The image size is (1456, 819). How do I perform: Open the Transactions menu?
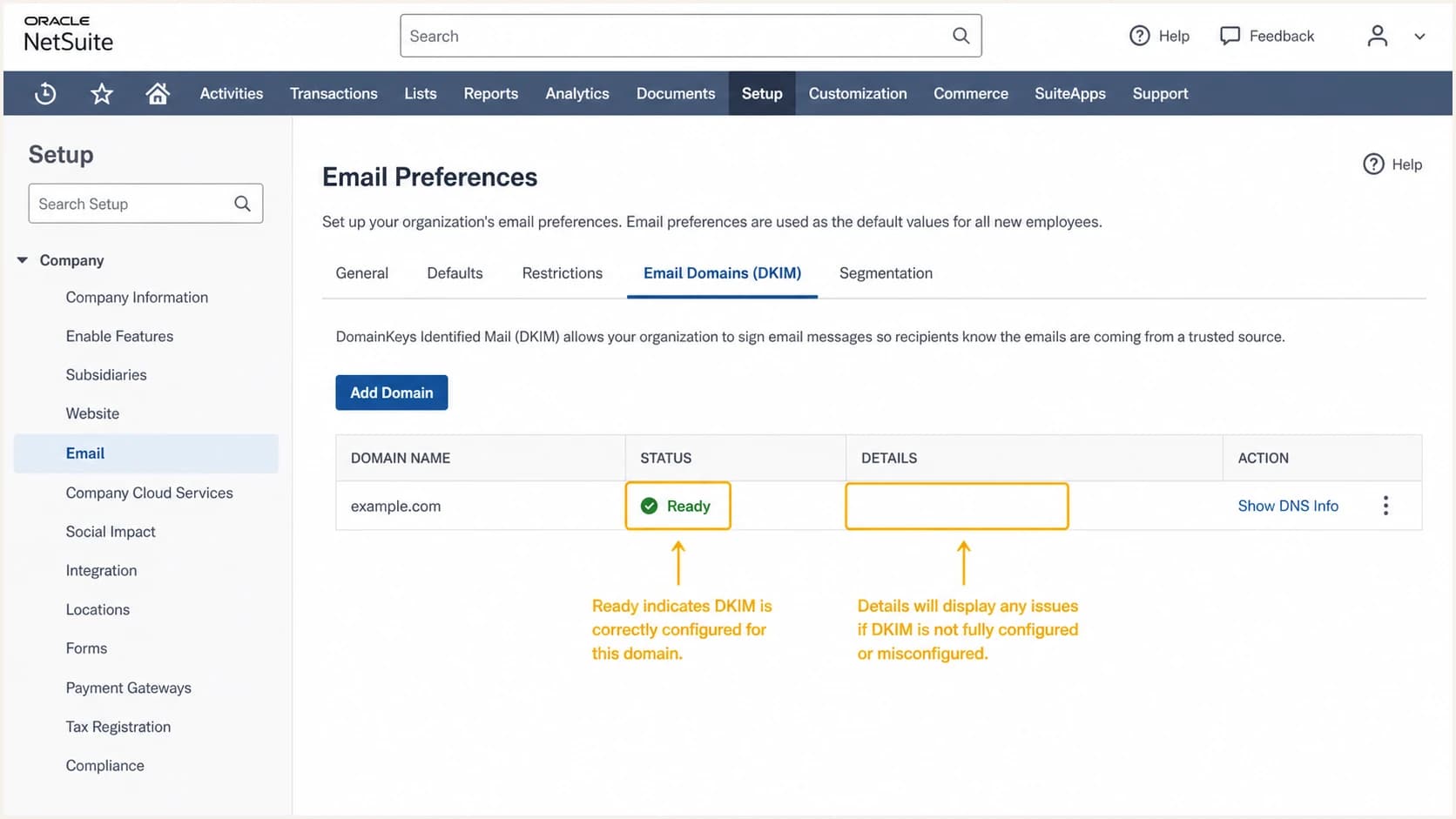click(334, 93)
